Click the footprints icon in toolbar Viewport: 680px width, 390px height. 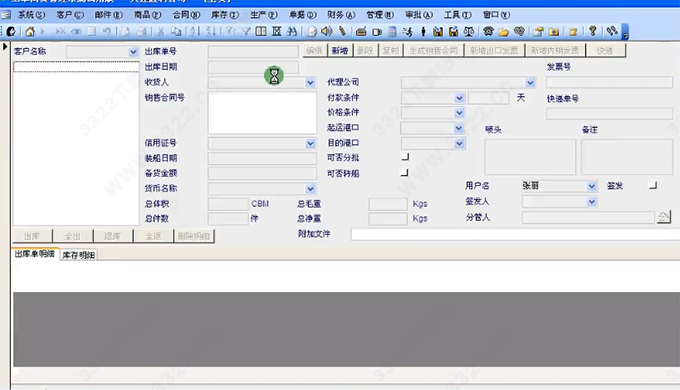point(612,31)
